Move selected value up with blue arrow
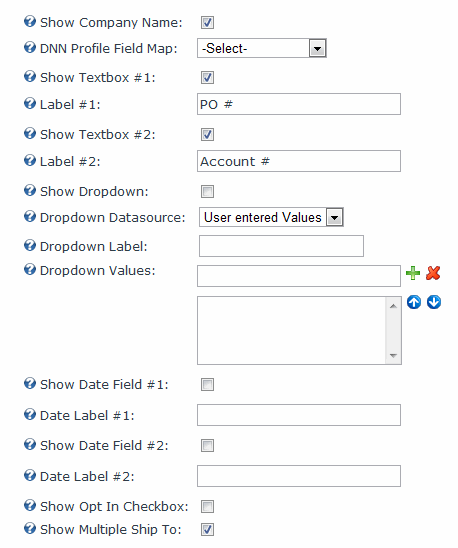Image resolution: width=458 pixels, height=548 pixels. [414, 302]
